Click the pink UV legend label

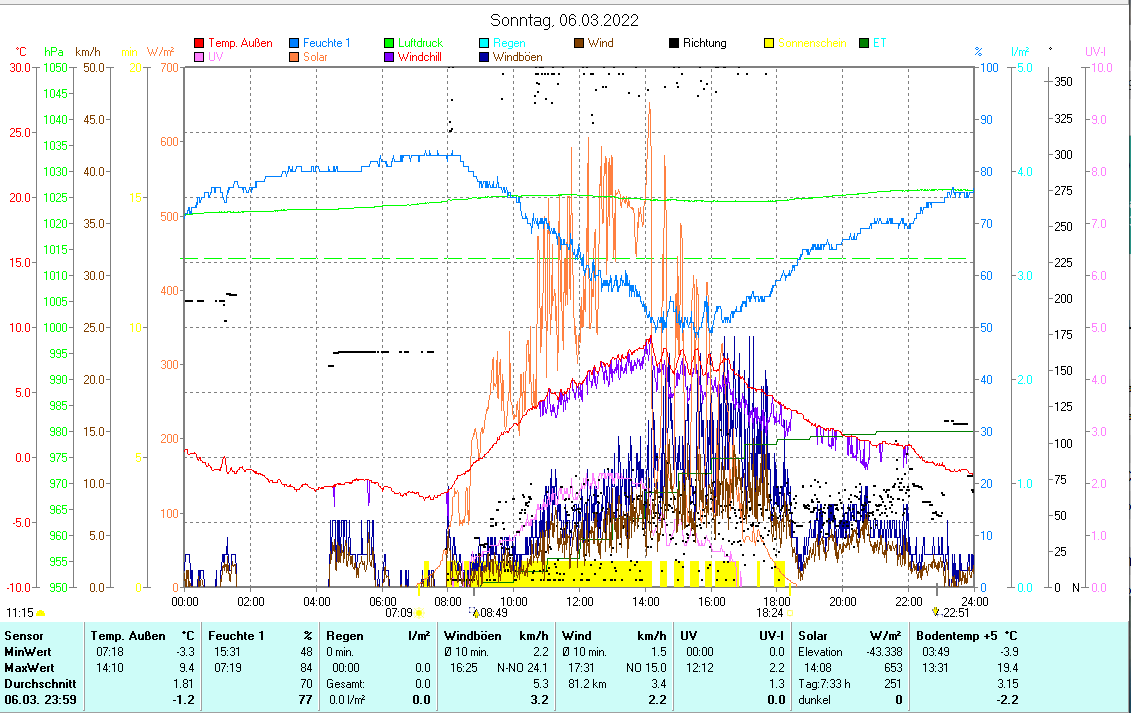[x=216, y=57]
